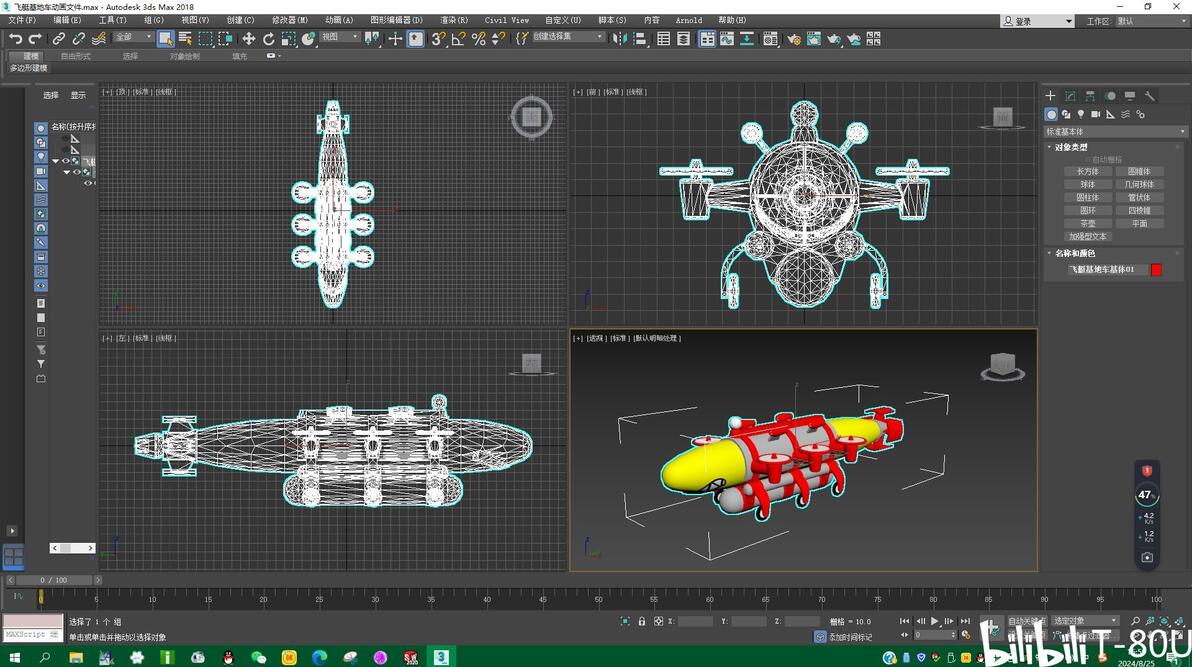Click the Mirror tool icon
The height and width of the screenshot is (667, 1192).
click(x=620, y=39)
